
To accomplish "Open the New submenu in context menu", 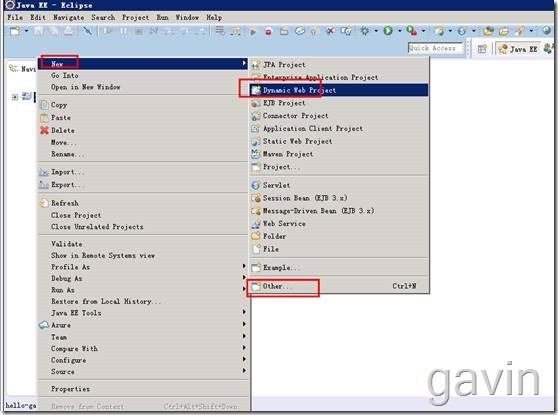I will coord(142,64).
